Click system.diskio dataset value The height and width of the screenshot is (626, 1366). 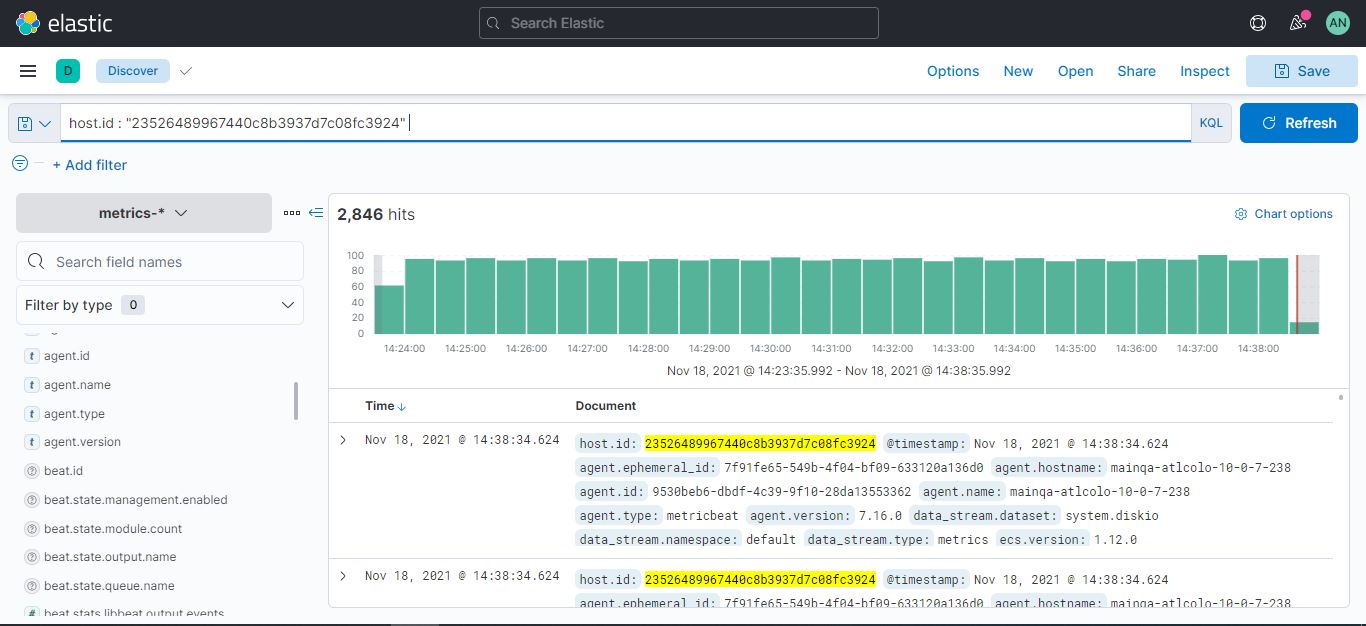[1112, 515]
